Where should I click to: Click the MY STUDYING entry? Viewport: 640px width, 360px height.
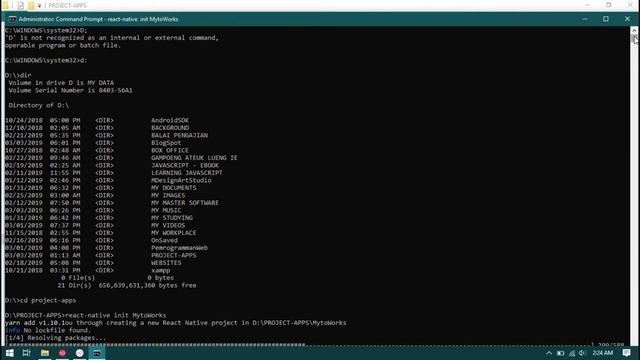click(x=172, y=218)
